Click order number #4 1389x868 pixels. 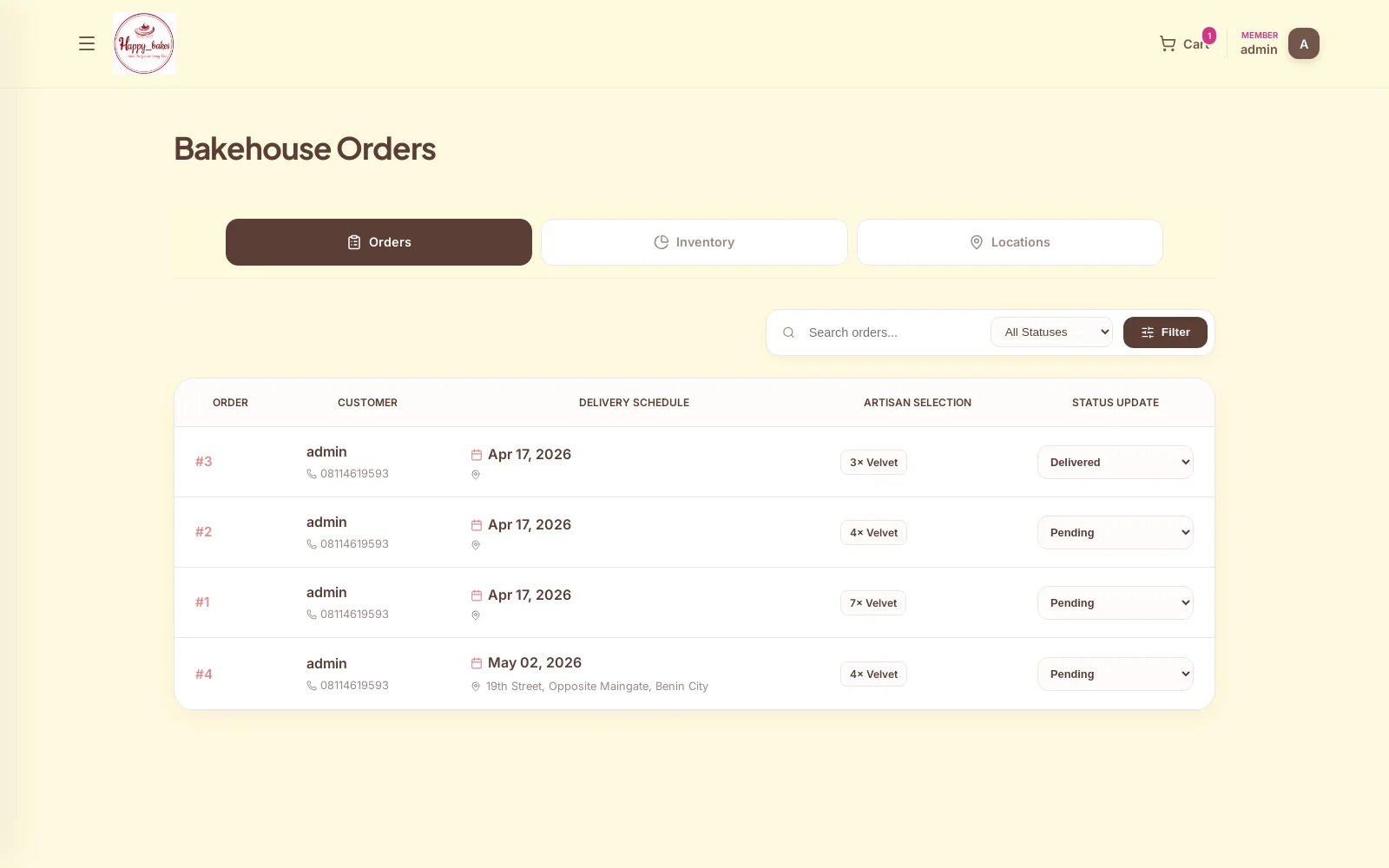point(204,674)
